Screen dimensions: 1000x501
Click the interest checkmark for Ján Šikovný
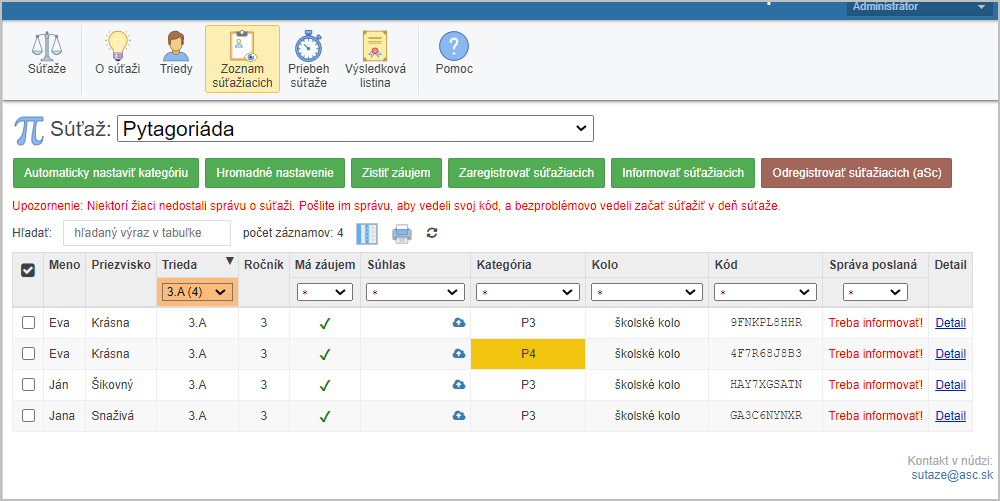click(x=325, y=386)
